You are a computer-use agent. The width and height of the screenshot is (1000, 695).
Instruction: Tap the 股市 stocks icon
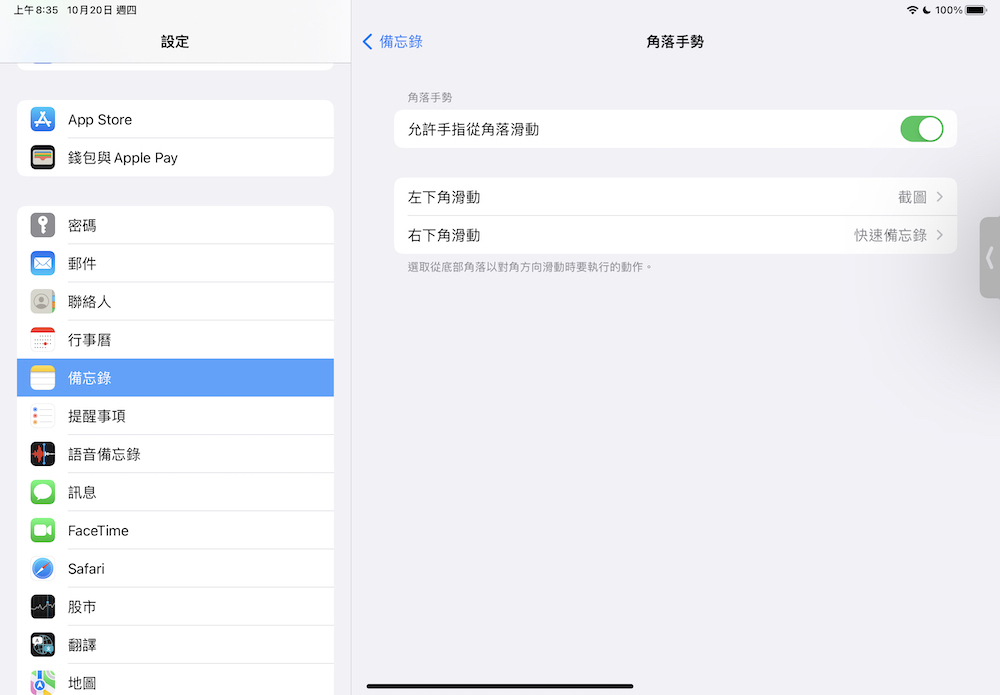click(42, 606)
